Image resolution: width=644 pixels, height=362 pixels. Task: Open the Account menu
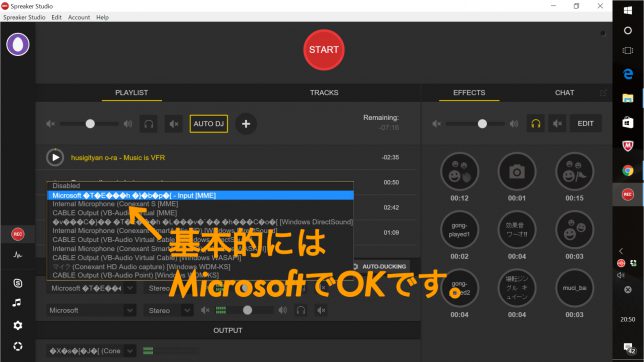(79, 17)
